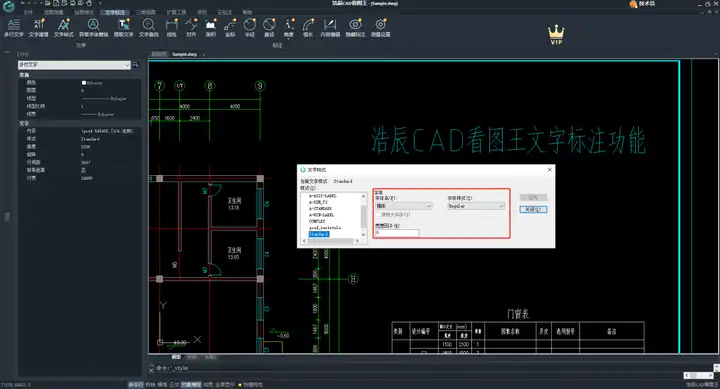Click the 宽度因子 width factor input field
Image resolution: width=720 pixels, height=389 pixels.
(x=397, y=233)
